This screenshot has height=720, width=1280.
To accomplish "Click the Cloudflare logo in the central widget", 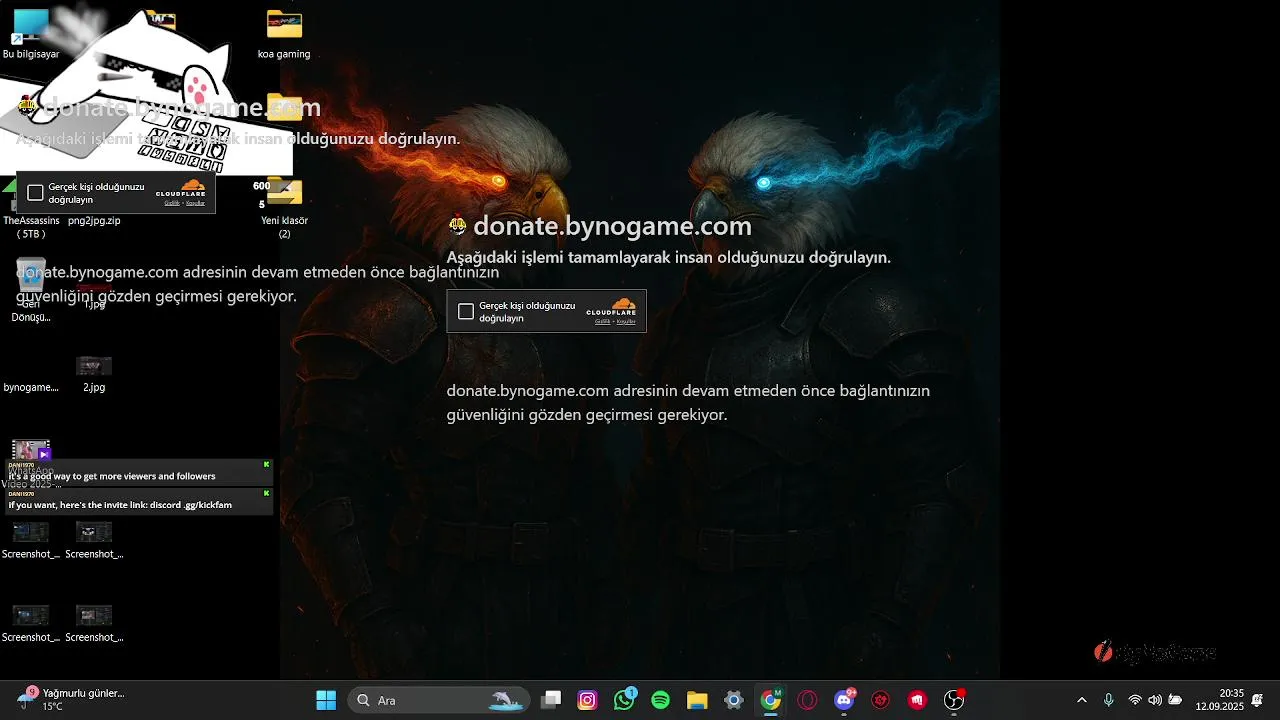I will tap(611, 306).
